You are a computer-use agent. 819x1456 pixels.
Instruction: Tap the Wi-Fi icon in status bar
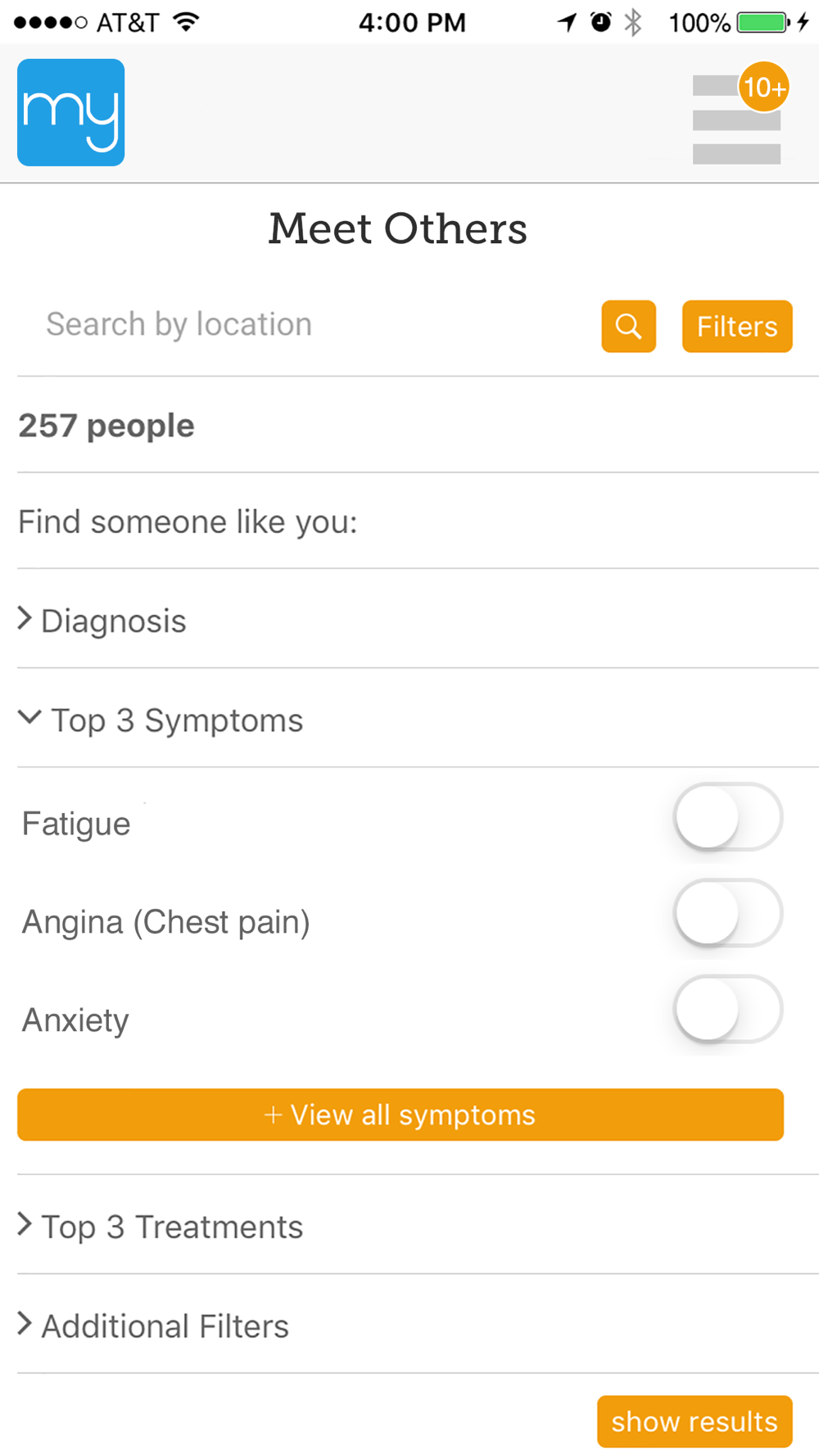coord(187,22)
